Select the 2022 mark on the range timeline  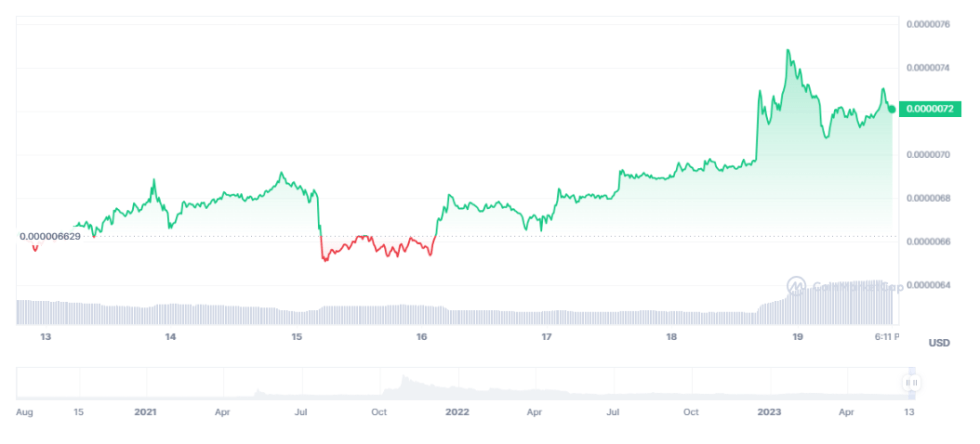[x=457, y=411]
